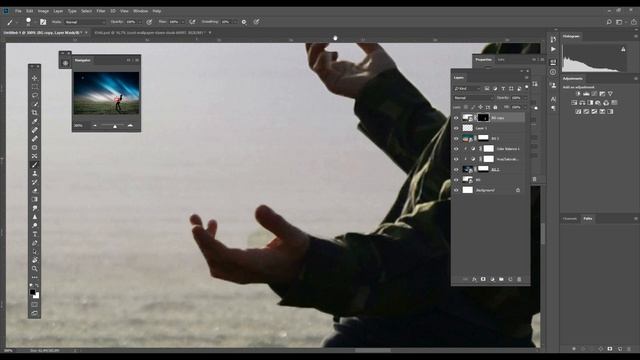Image resolution: width=640 pixels, height=360 pixels.
Task: Hide Layer 1 visibility eye
Action: click(x=456, y=128)
